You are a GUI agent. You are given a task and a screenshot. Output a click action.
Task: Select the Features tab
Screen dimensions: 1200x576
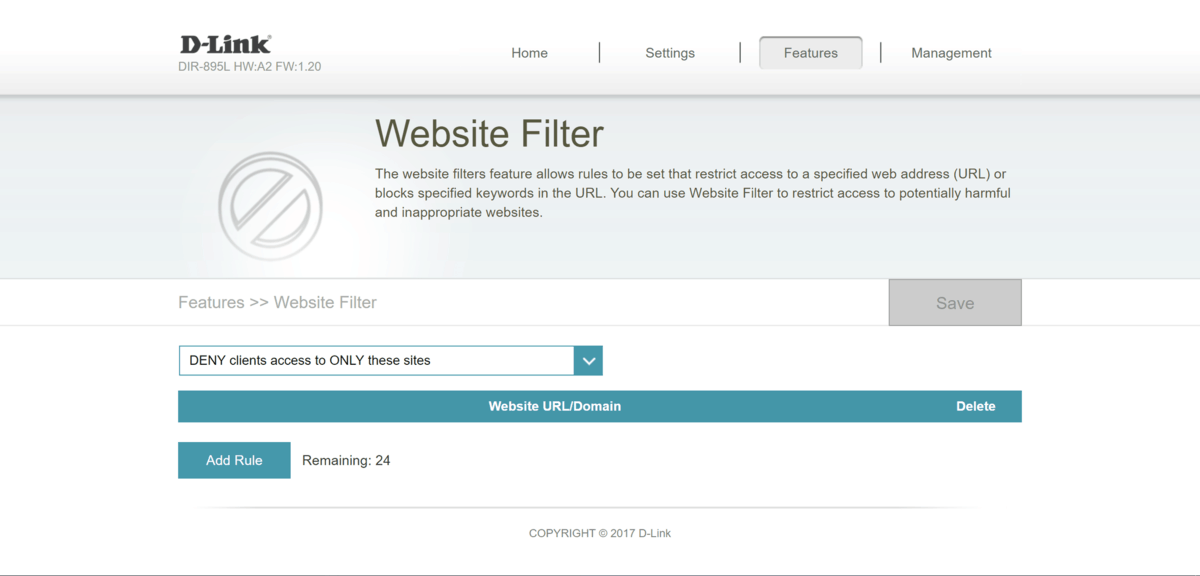(x=810, y=53)
